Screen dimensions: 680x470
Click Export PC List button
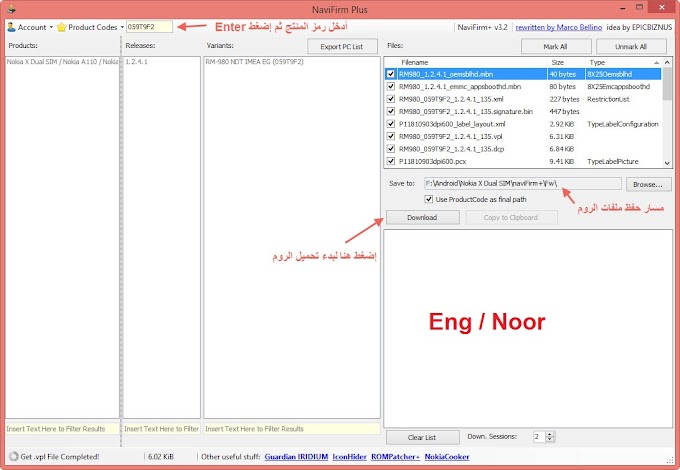pos(342,46)
